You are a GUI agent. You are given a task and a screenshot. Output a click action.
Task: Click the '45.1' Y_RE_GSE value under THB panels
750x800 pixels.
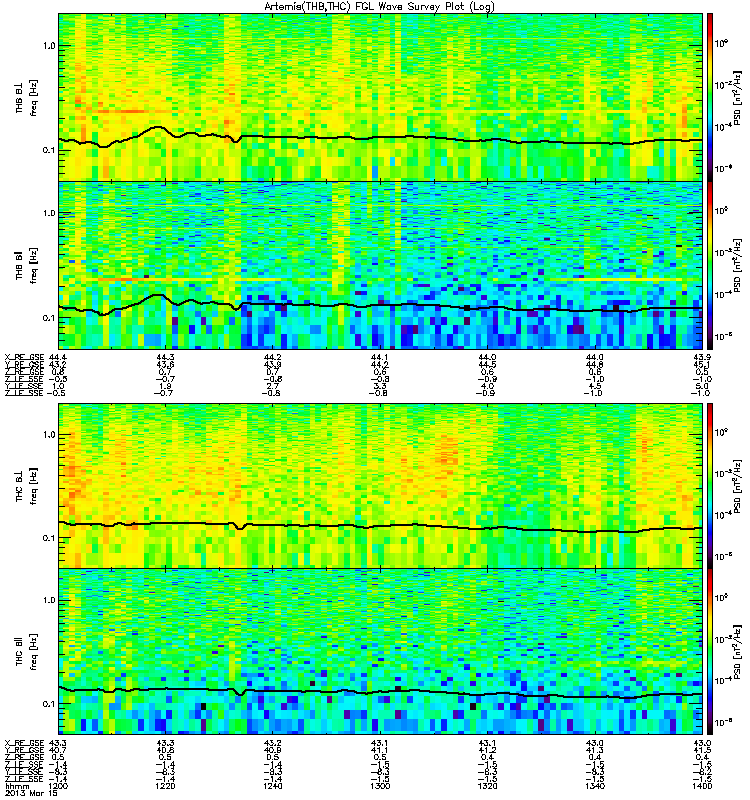click(702, 364)
